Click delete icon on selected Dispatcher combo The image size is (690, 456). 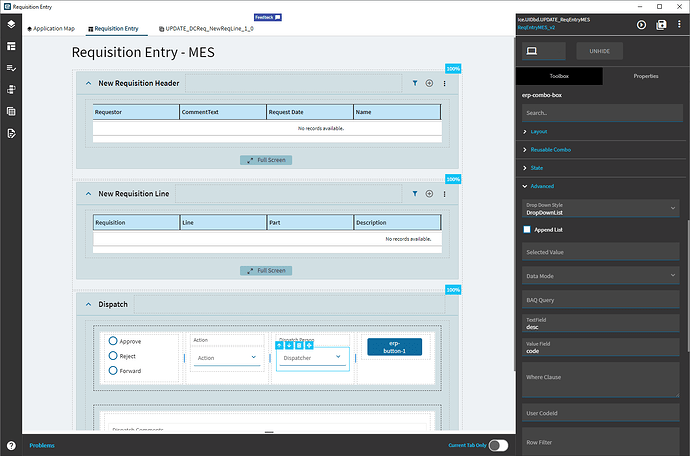299,346
